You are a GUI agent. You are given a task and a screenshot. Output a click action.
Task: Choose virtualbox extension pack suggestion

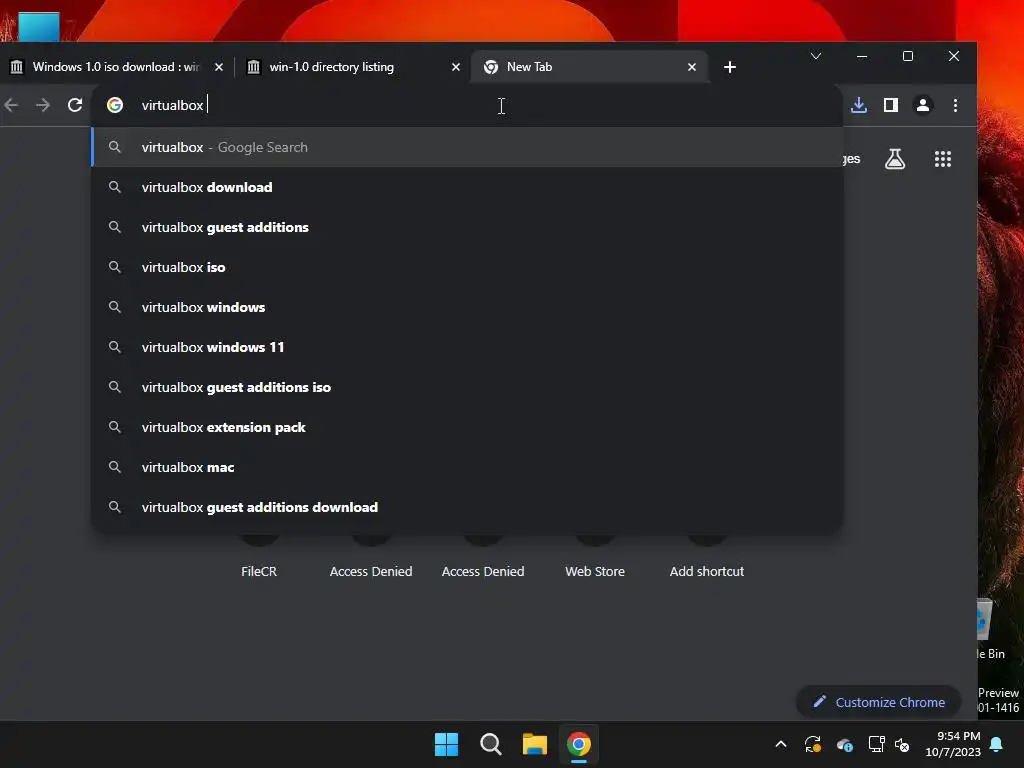(467, 427)
